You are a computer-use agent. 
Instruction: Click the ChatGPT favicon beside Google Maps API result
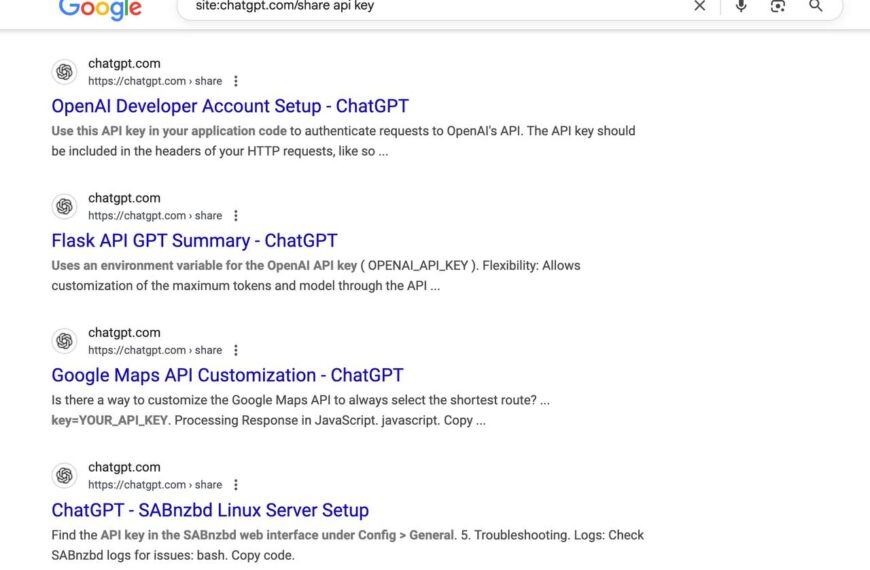pyautogui.click(x=65, y=341)
